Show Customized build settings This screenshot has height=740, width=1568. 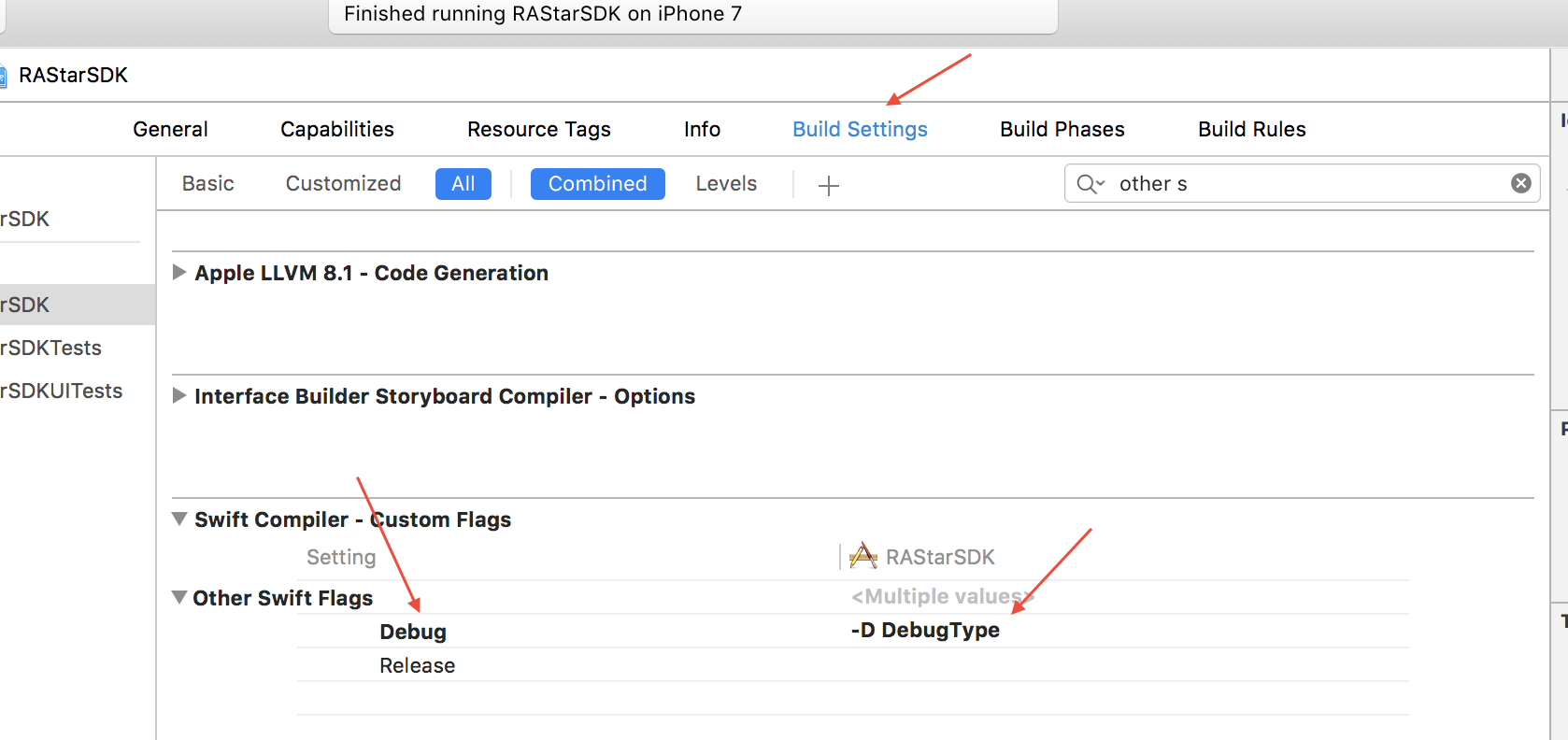pyautogui.click(x=343, y=184)
